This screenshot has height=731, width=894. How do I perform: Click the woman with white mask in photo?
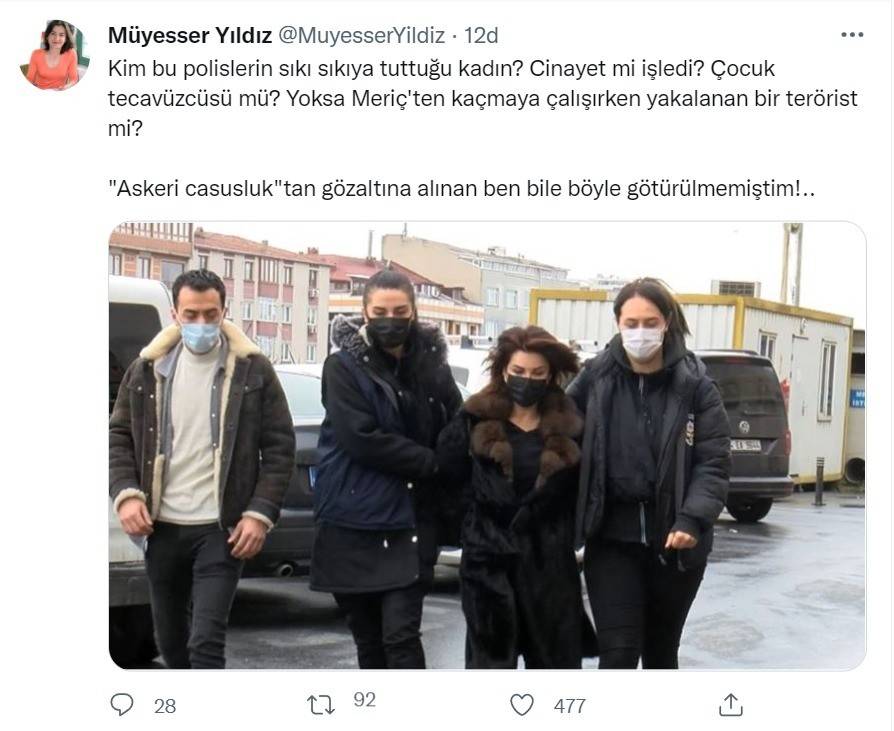(x=650, y=473)
